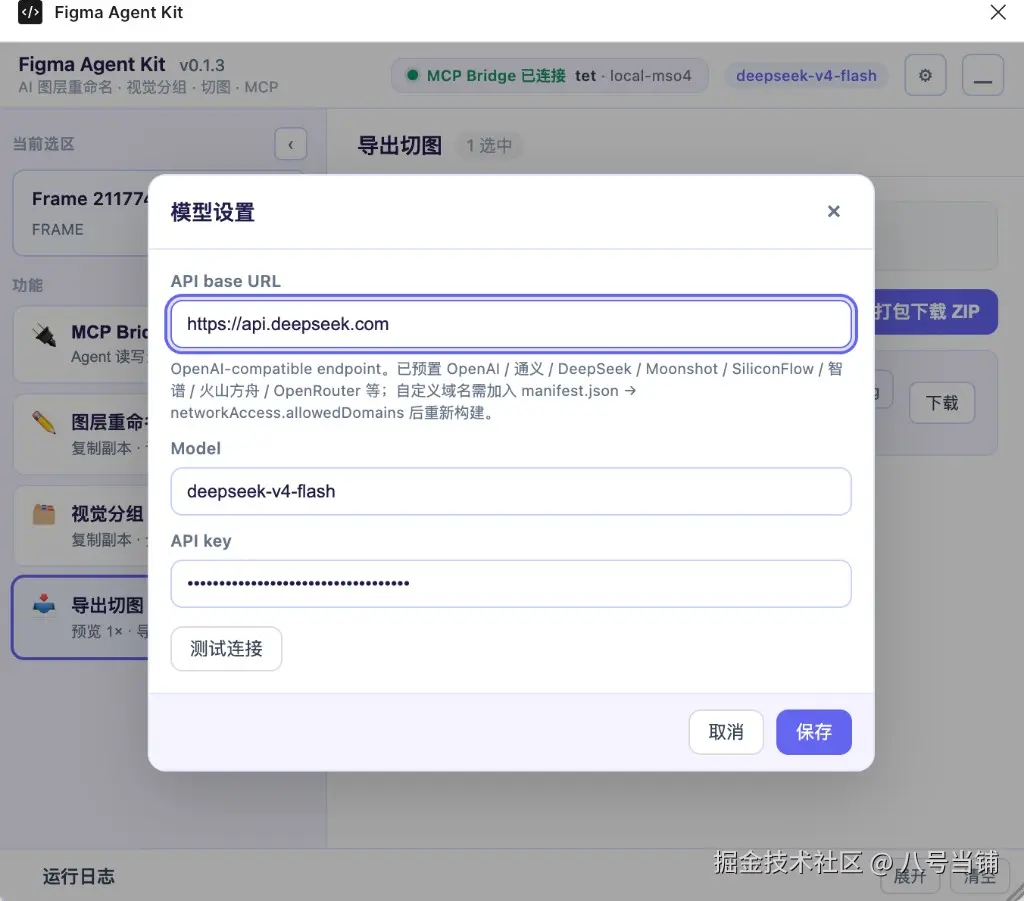
Task: Cancel with the 取消 button
Action: click(x=726, y=732)
